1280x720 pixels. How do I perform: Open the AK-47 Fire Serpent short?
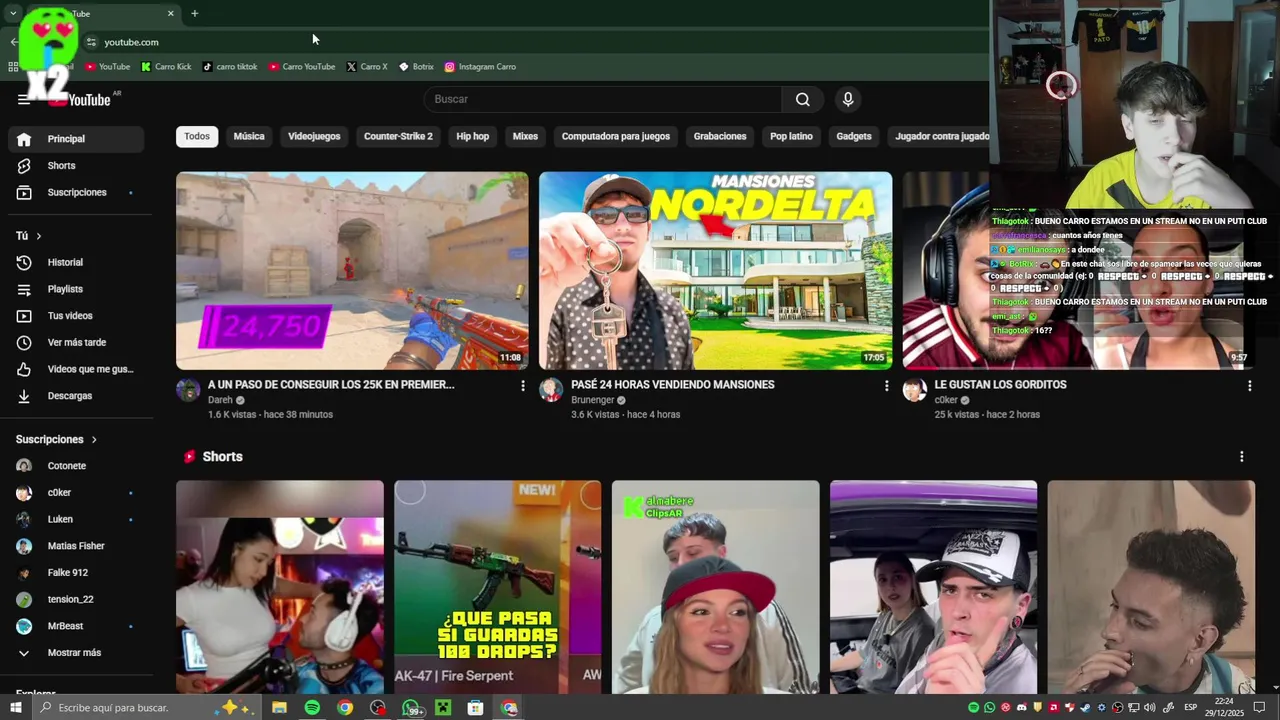click(x=497, y=587)
